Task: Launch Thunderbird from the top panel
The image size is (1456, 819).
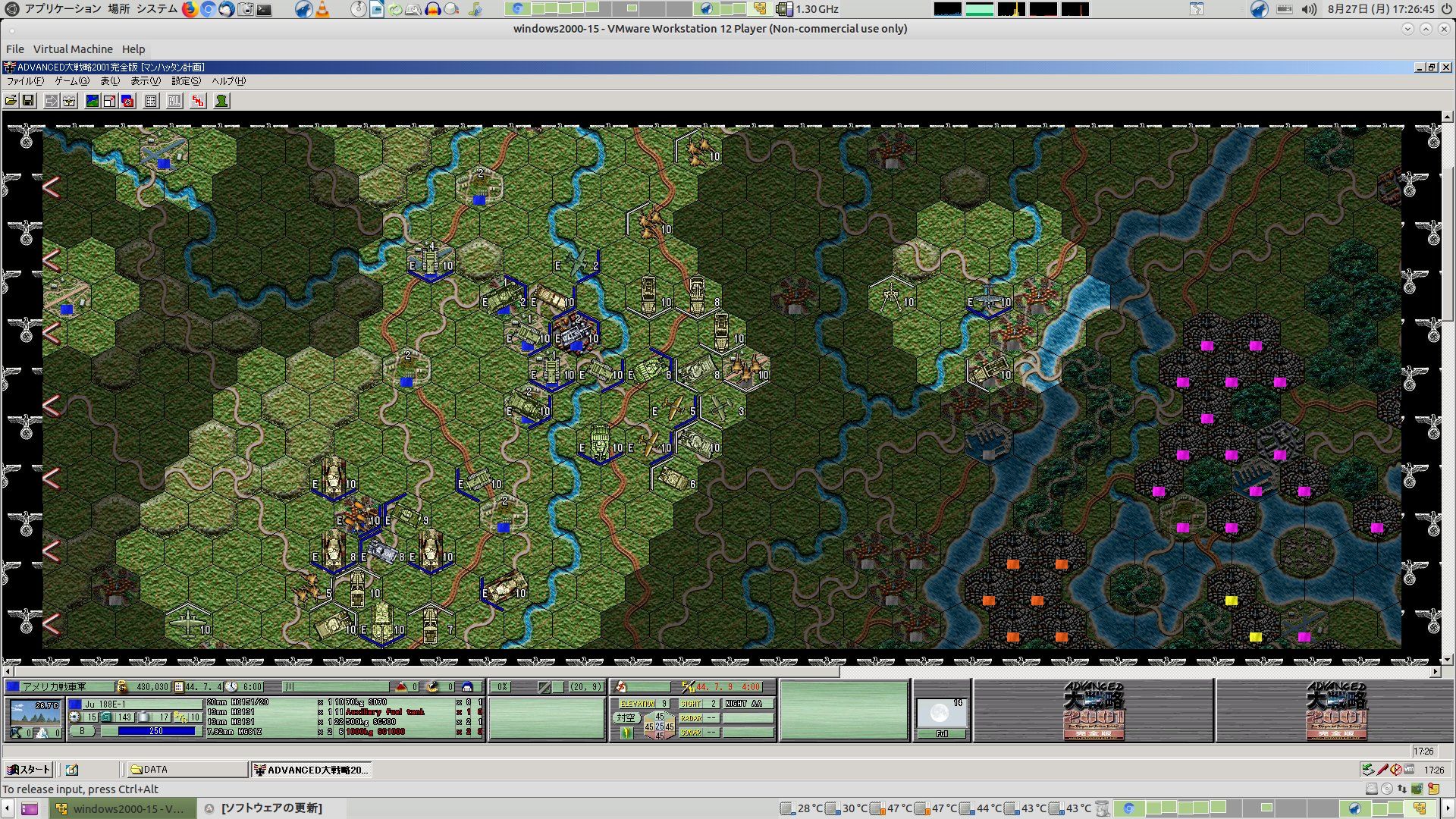Action: [x=227, y=9]
